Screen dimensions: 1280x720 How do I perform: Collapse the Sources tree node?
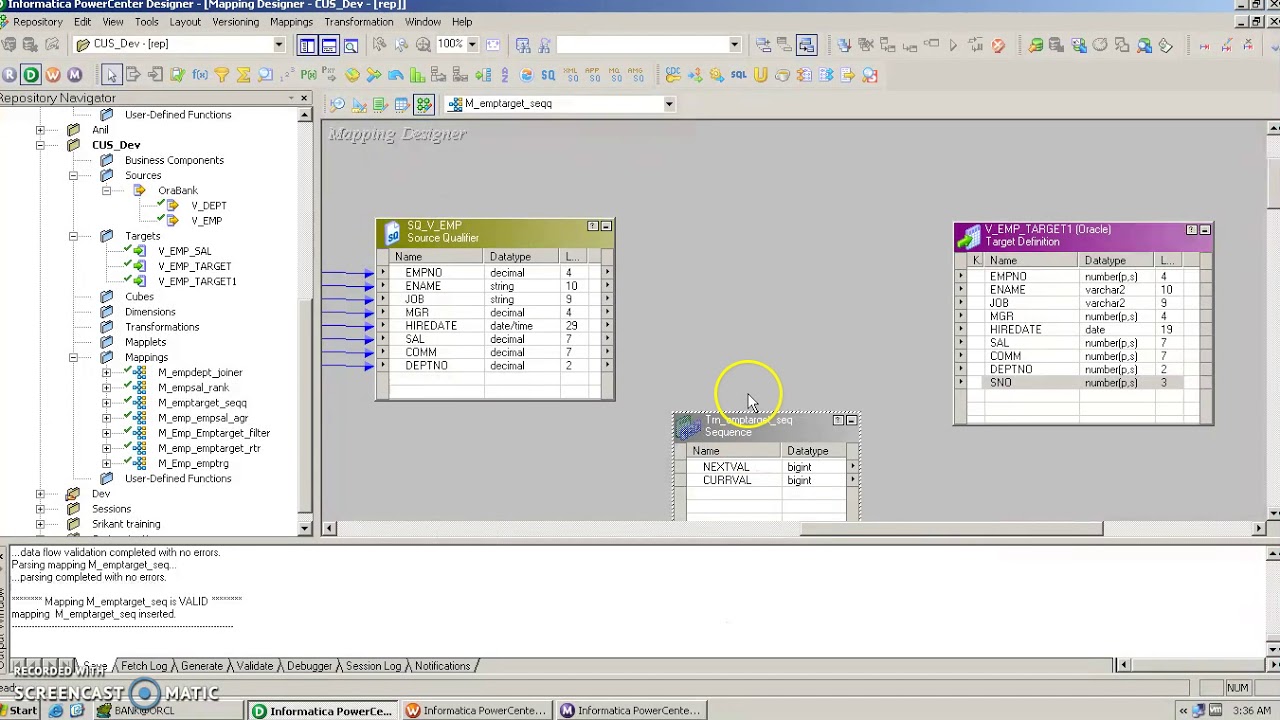tap(73, 175)
